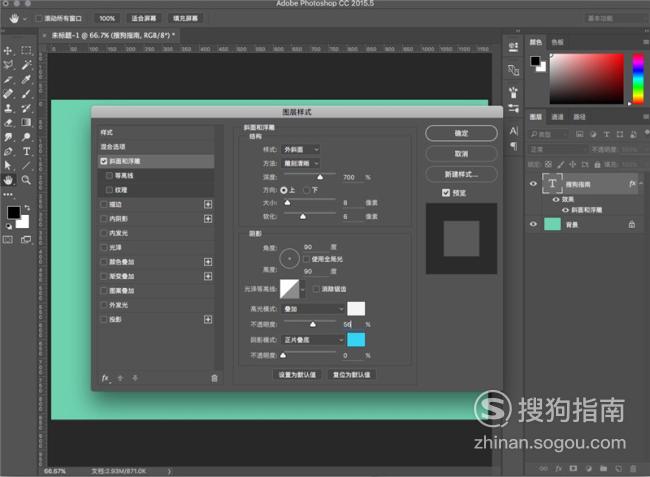Swap foreground and background colors
The width and height of the screenshot is (650, 477).
(27, 208)
